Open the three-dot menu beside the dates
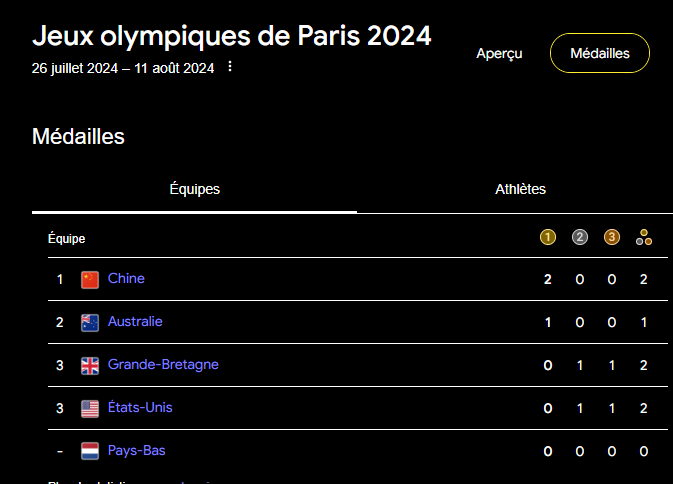 pos(230,67)
